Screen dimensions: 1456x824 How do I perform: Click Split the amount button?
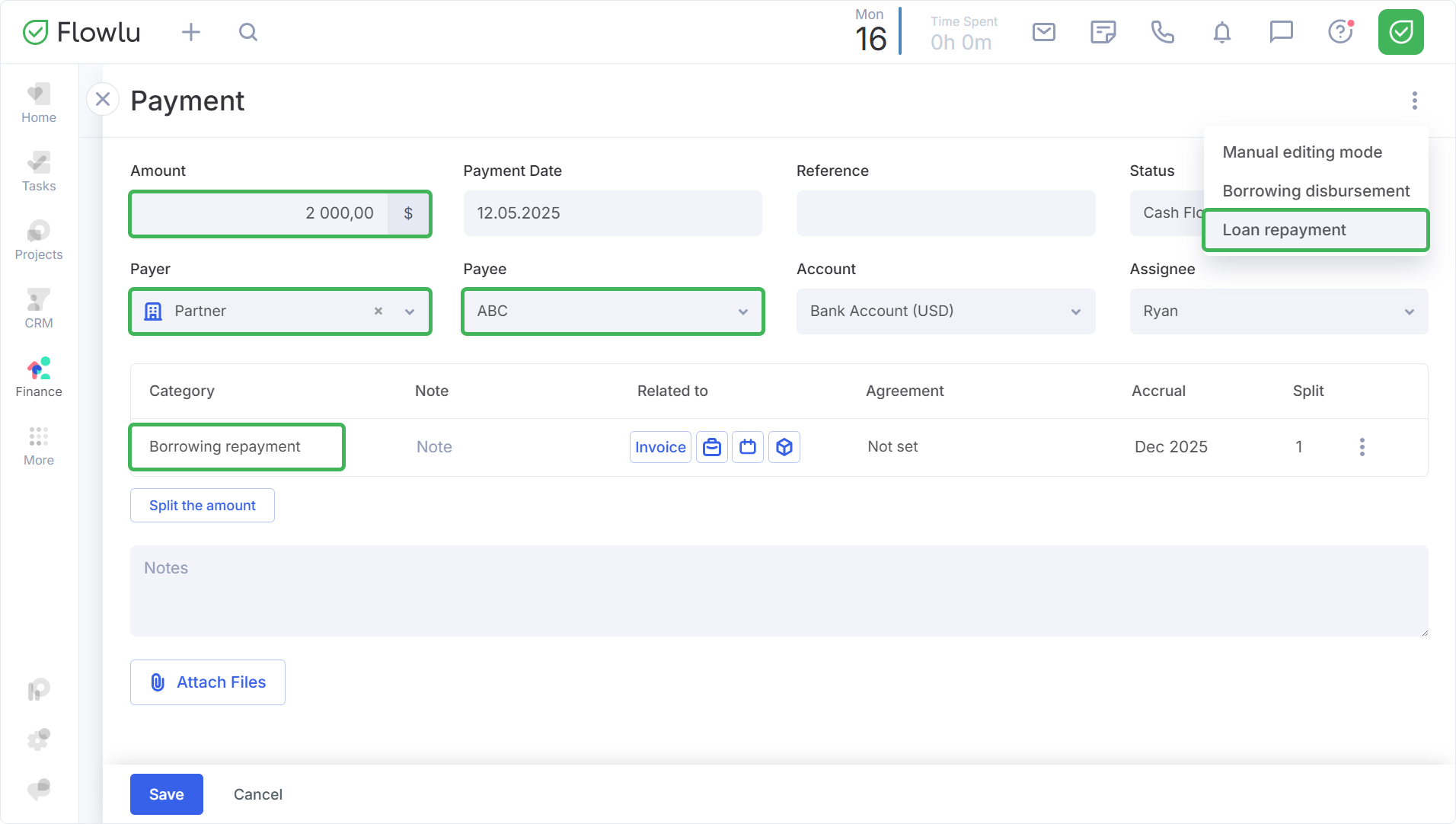pos(203,506)
